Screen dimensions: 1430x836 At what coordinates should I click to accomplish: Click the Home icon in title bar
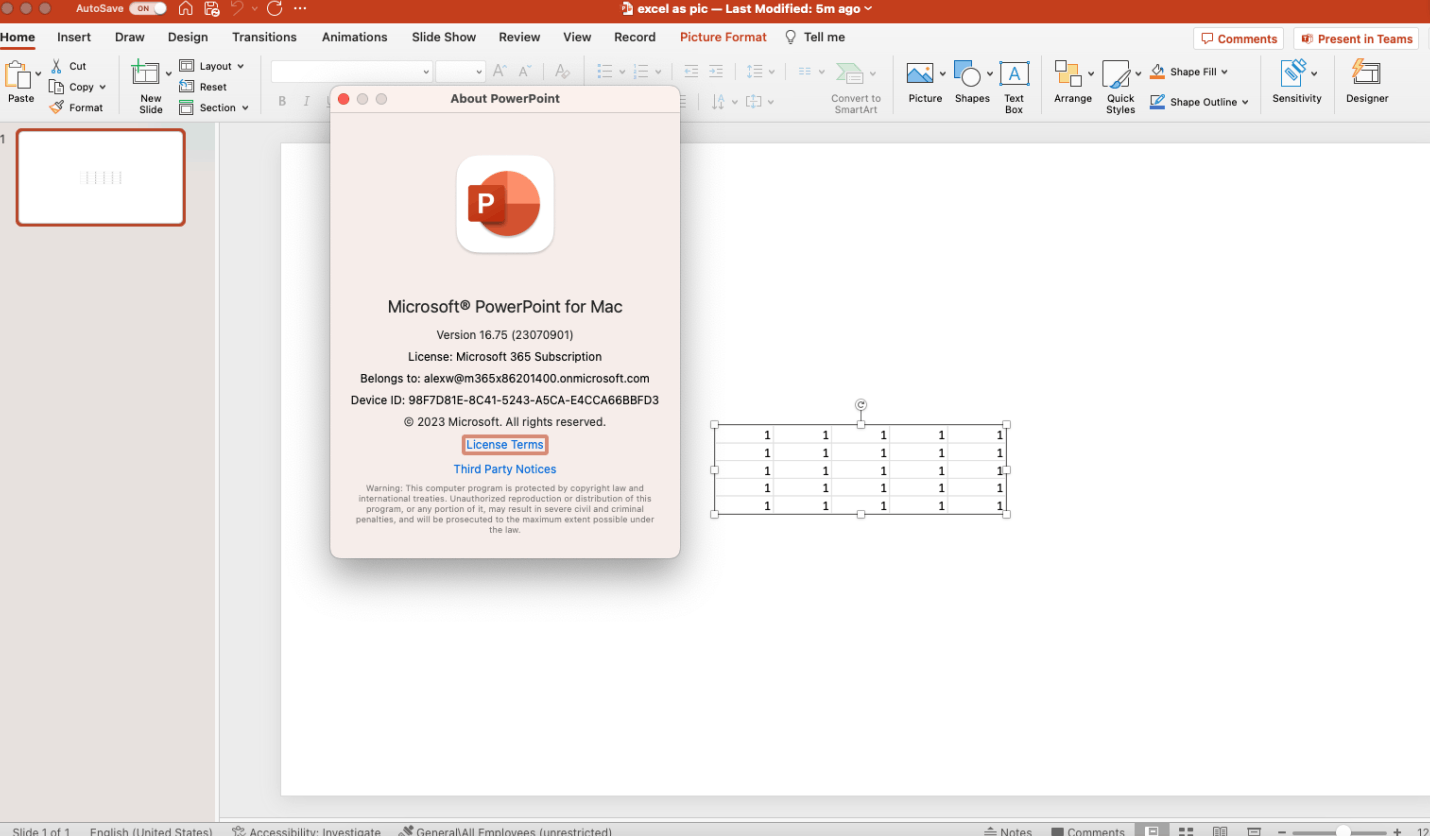tap(186, 9)
